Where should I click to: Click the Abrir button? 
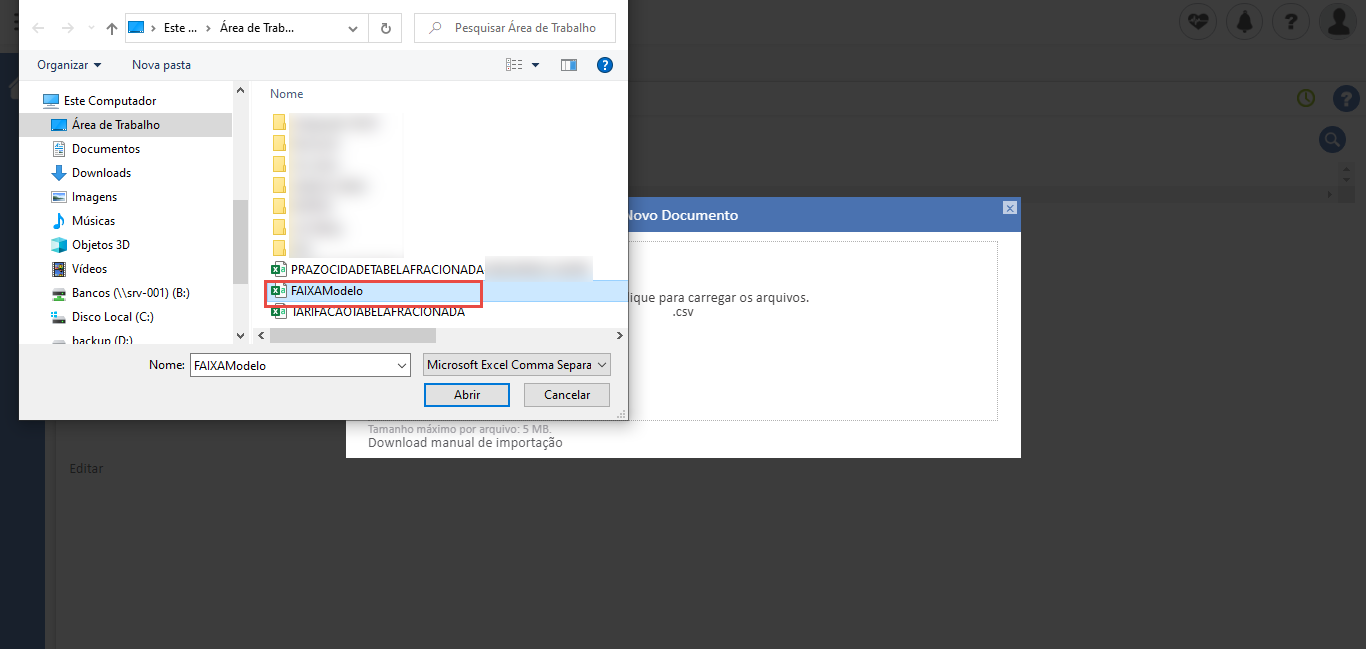coord(467,395)
